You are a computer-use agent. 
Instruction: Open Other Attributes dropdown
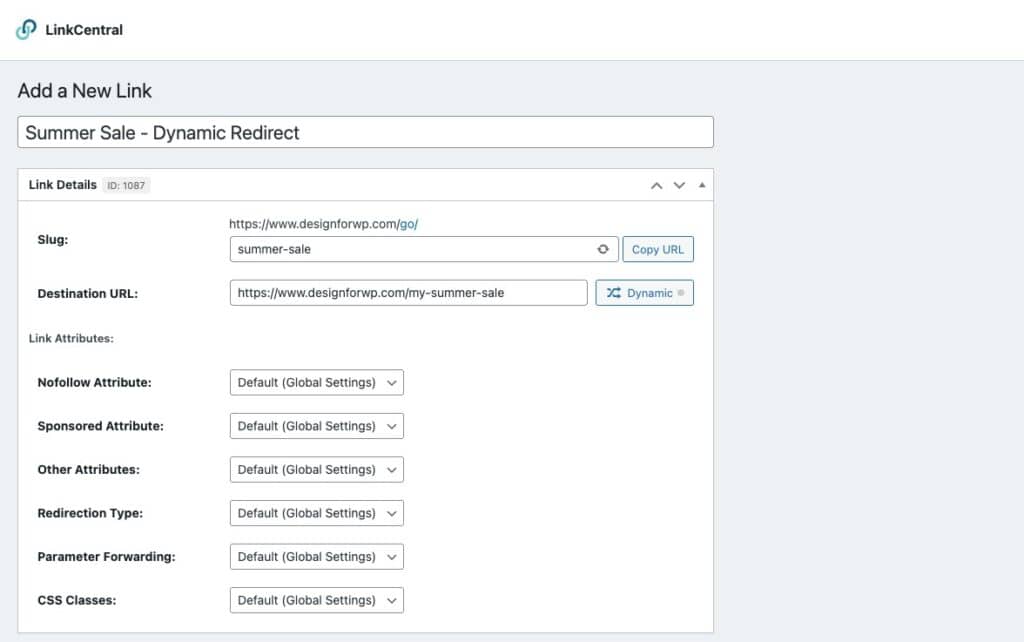click(316, 470)
